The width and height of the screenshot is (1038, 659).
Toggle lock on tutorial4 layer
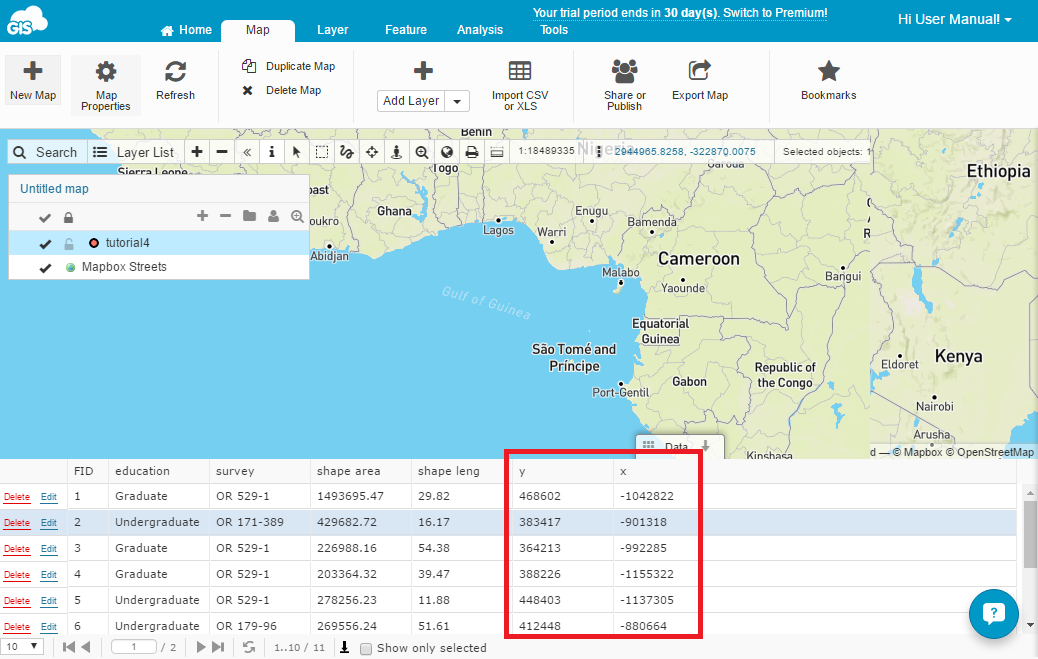pos(68,244)
